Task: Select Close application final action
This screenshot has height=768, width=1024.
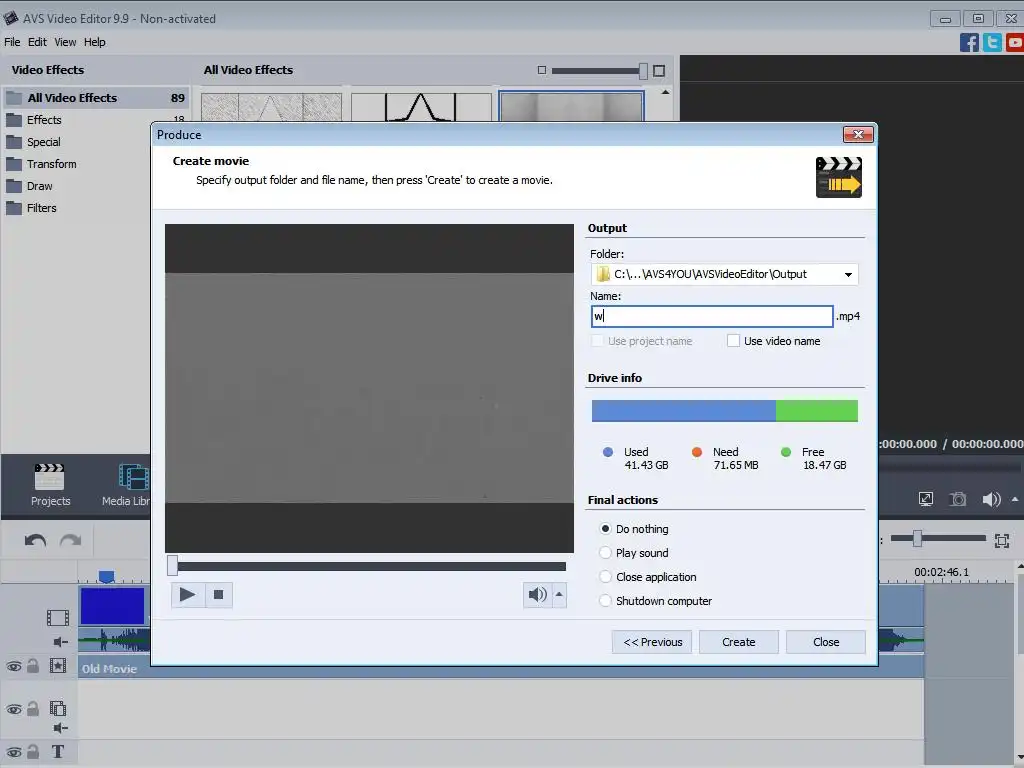Action: [x=605, y=577]
